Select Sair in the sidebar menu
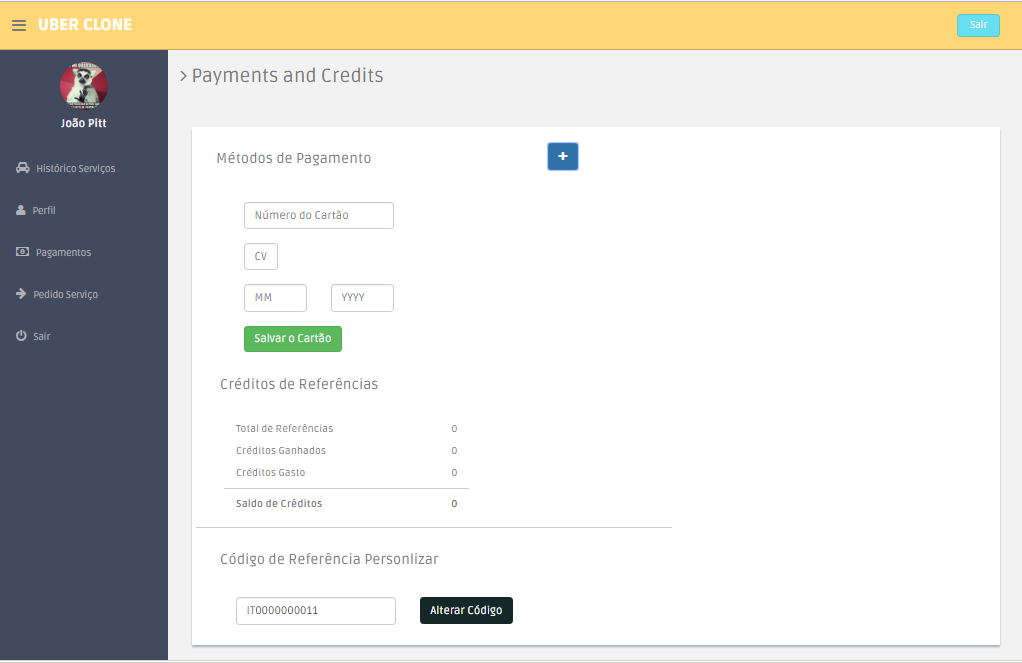Viewport: 1022px width, 663px height. 42,336
